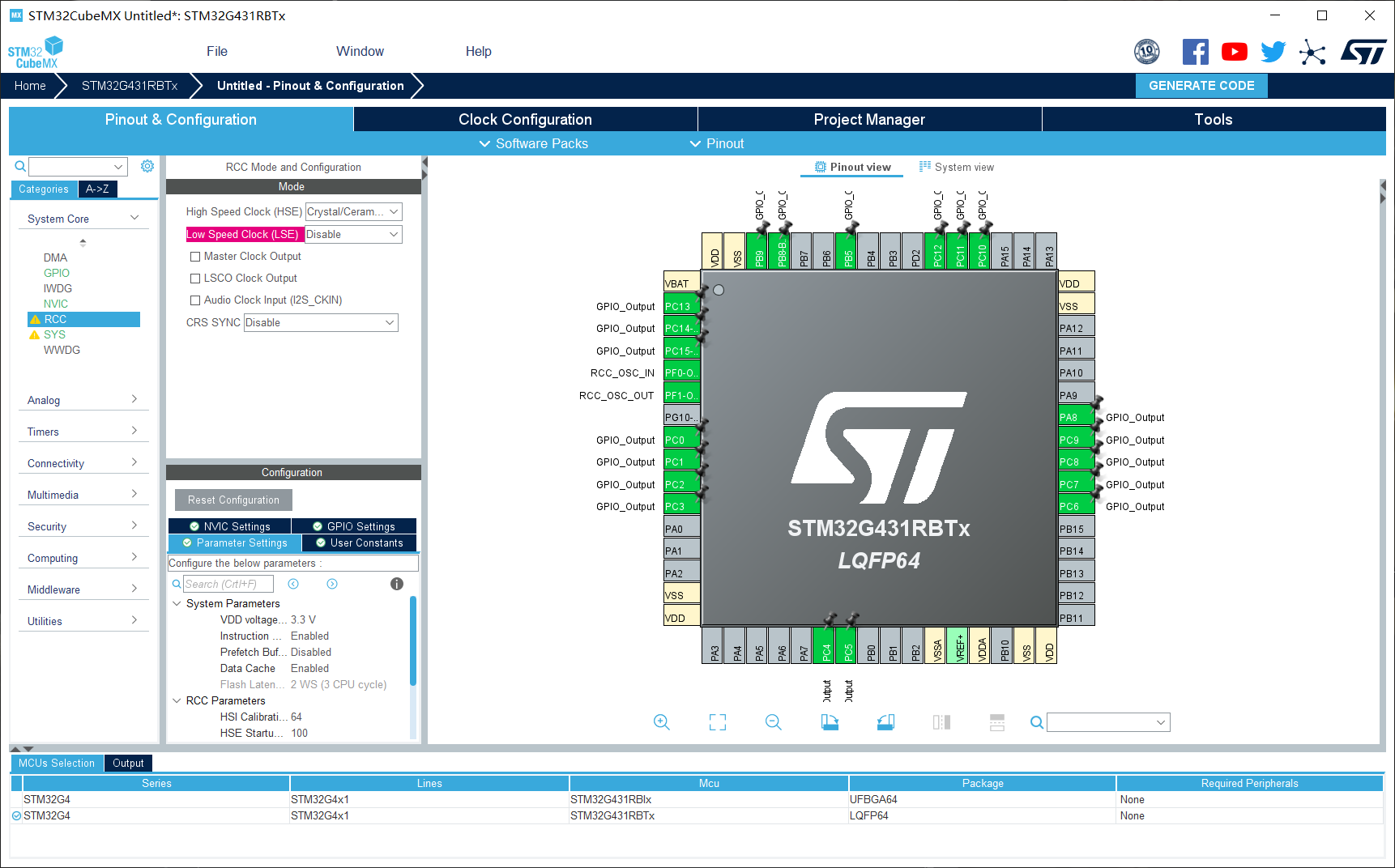Viewport: 1395px width, 868px height.
Task: Select GPIO in System Core list
Action: tap(57, 273)
